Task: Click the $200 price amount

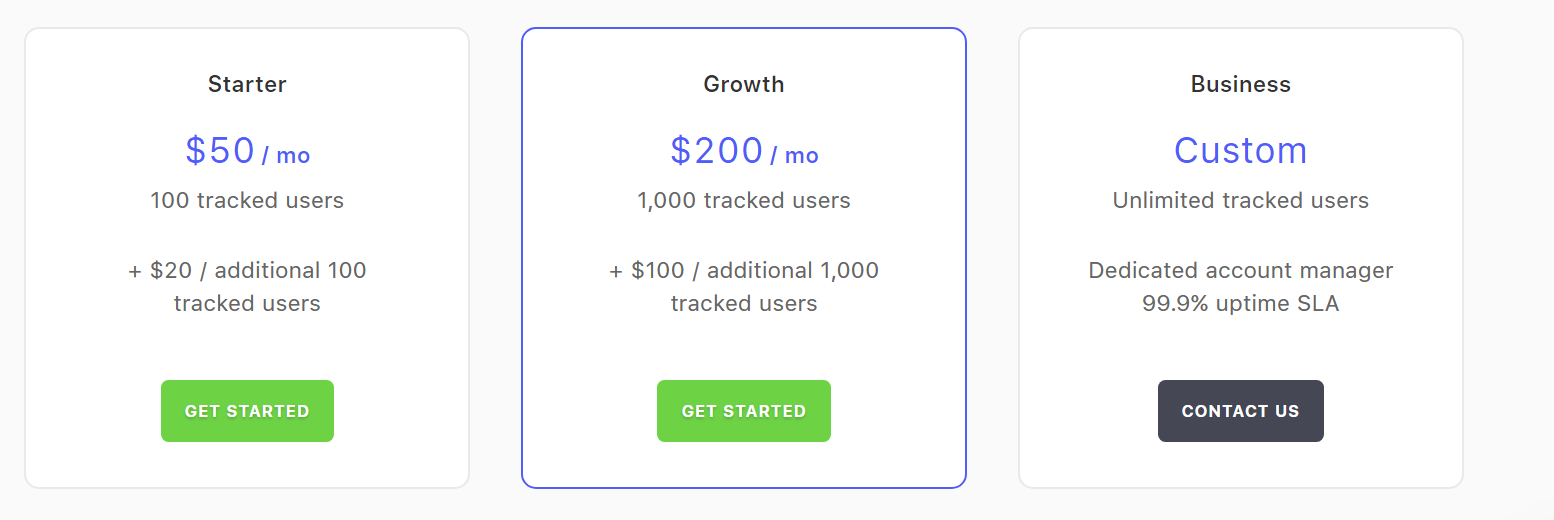Action: pyautogui.click(x=717, y=151)
